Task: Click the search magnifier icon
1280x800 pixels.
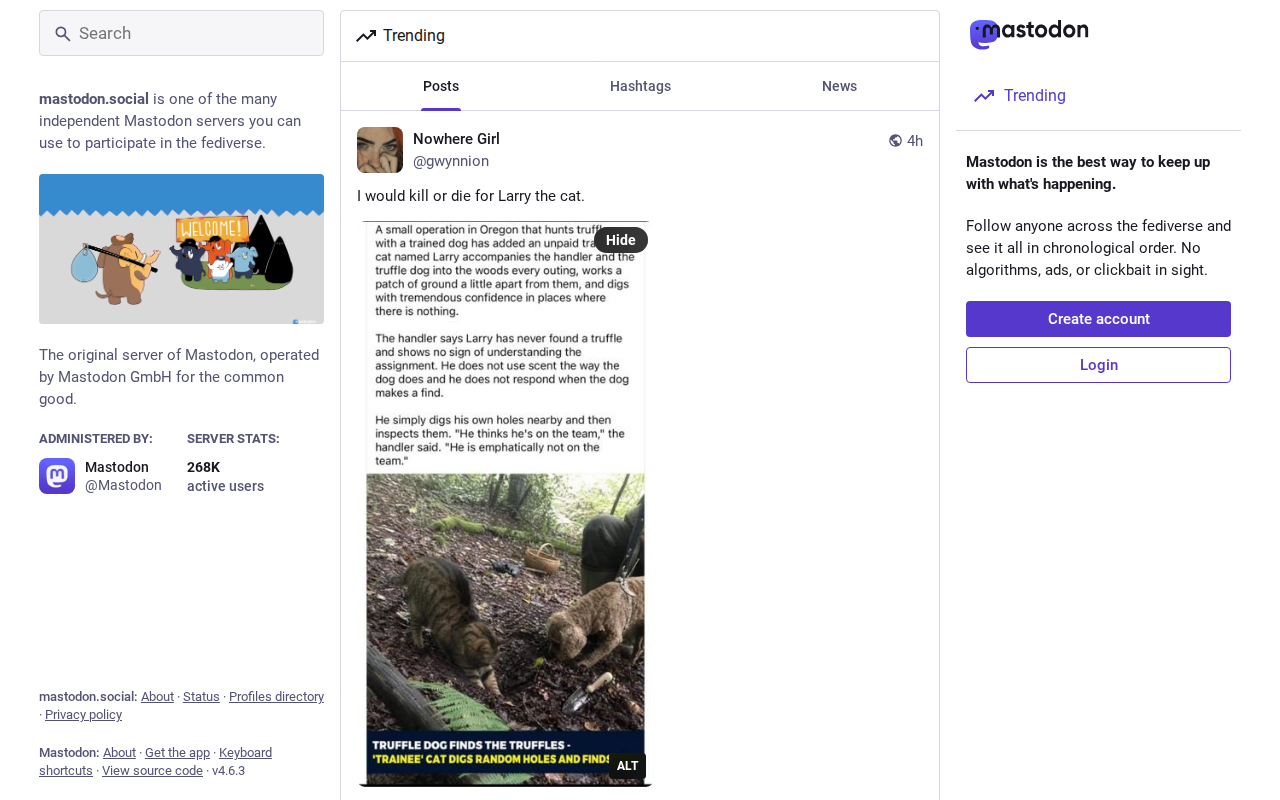Action: [x=63, y=34]
